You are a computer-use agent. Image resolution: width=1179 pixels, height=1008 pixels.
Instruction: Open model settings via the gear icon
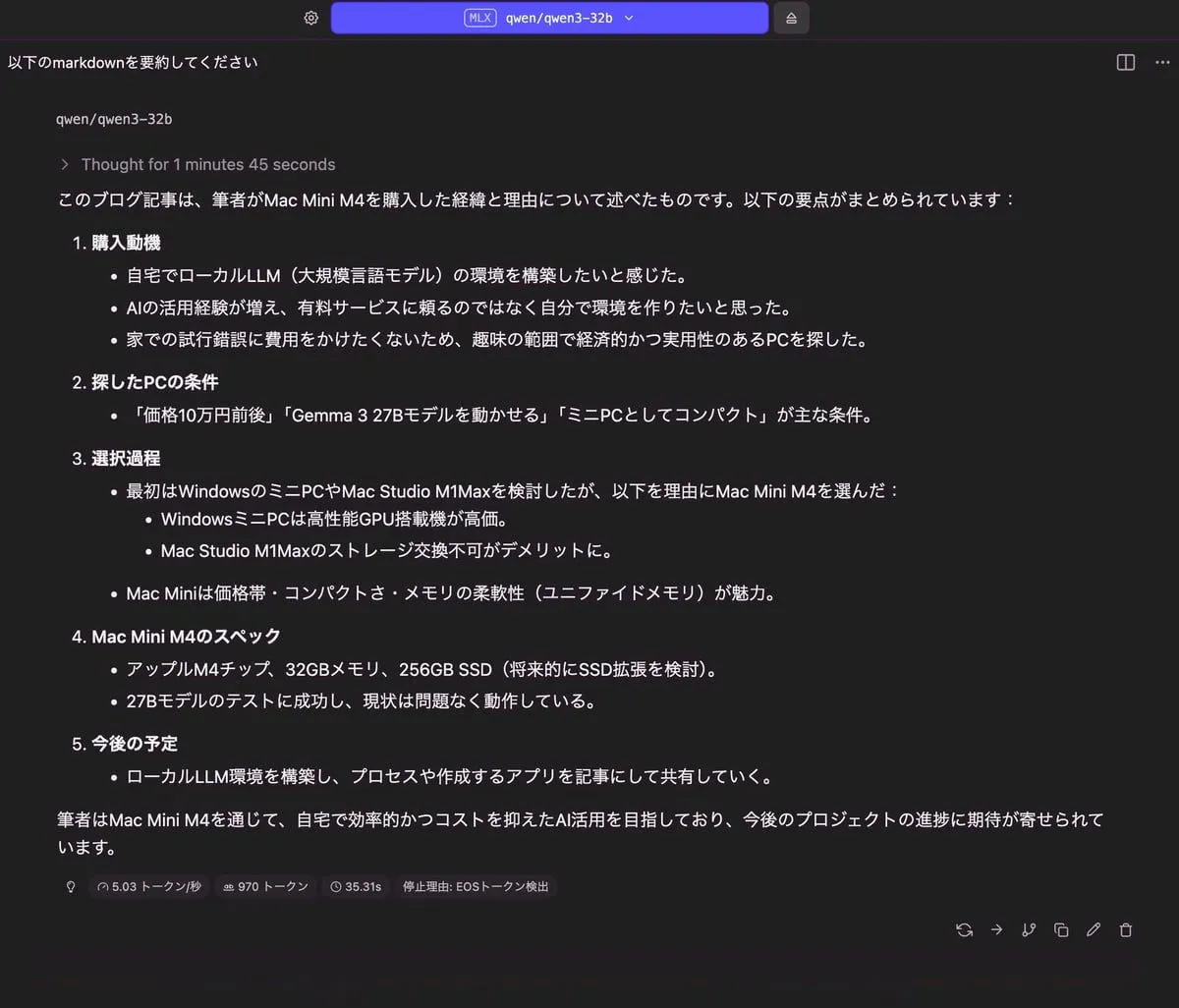click(311, 18)
